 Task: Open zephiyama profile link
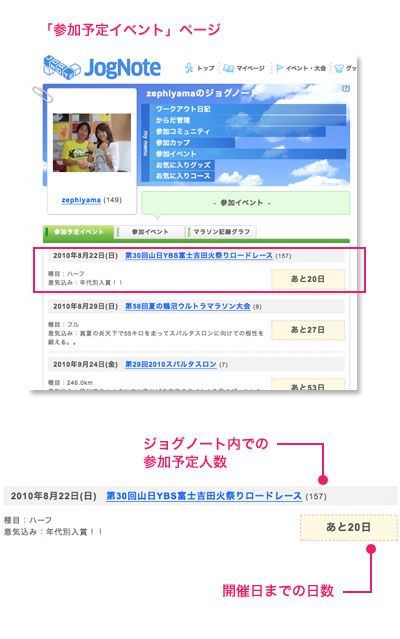(81, 200)
